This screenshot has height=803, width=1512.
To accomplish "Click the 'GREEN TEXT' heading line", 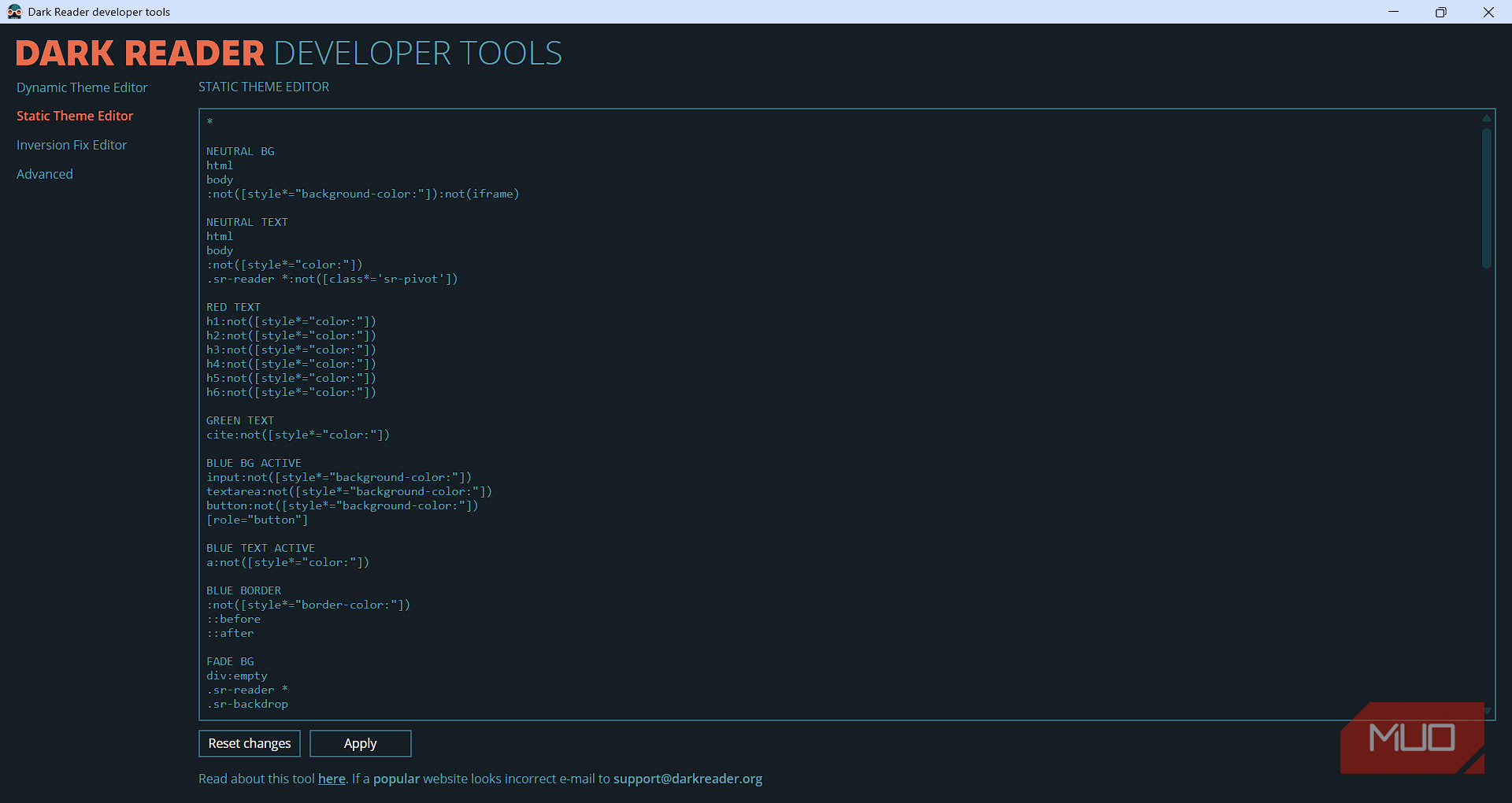I will point(240,420).
